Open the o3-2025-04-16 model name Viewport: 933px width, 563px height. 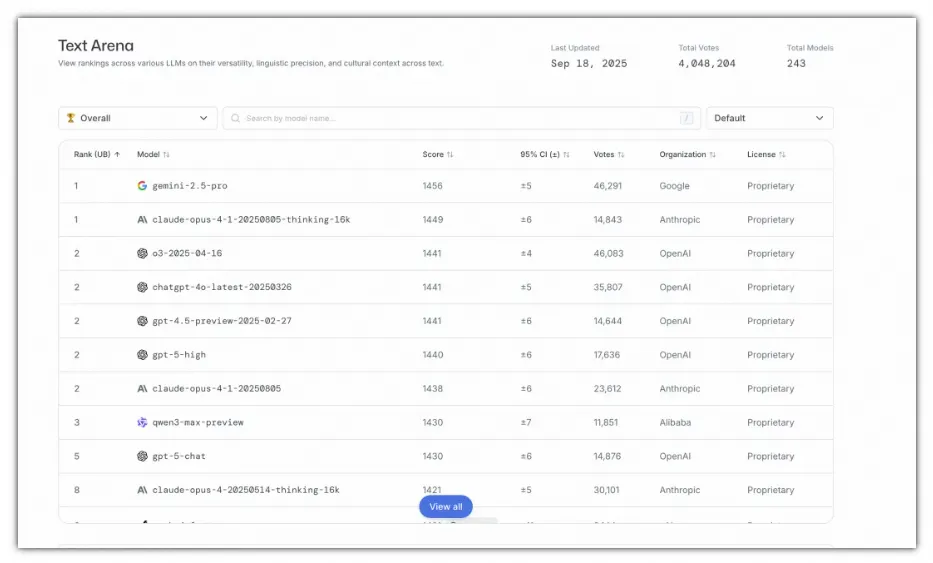(187, 254)
